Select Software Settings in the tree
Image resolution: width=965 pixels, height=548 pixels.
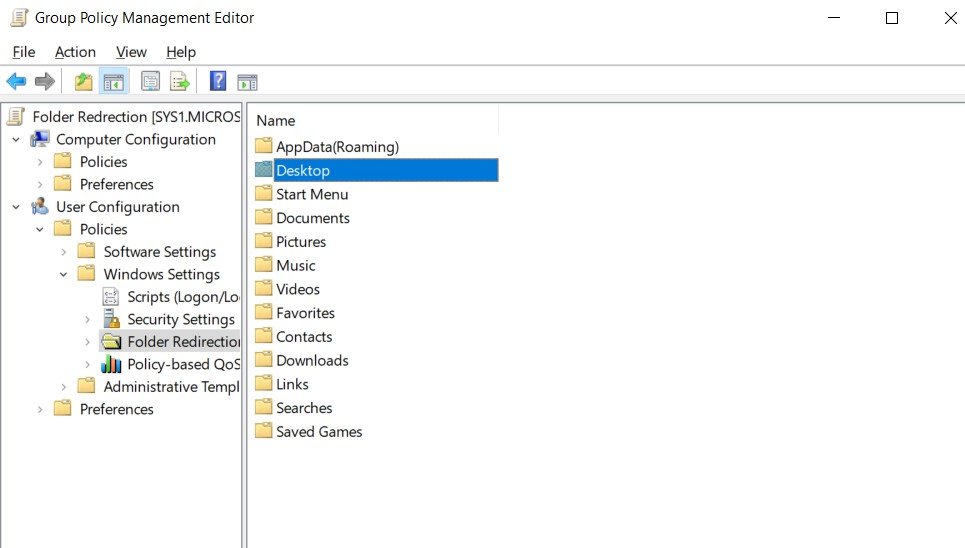(x=159, y=252)
